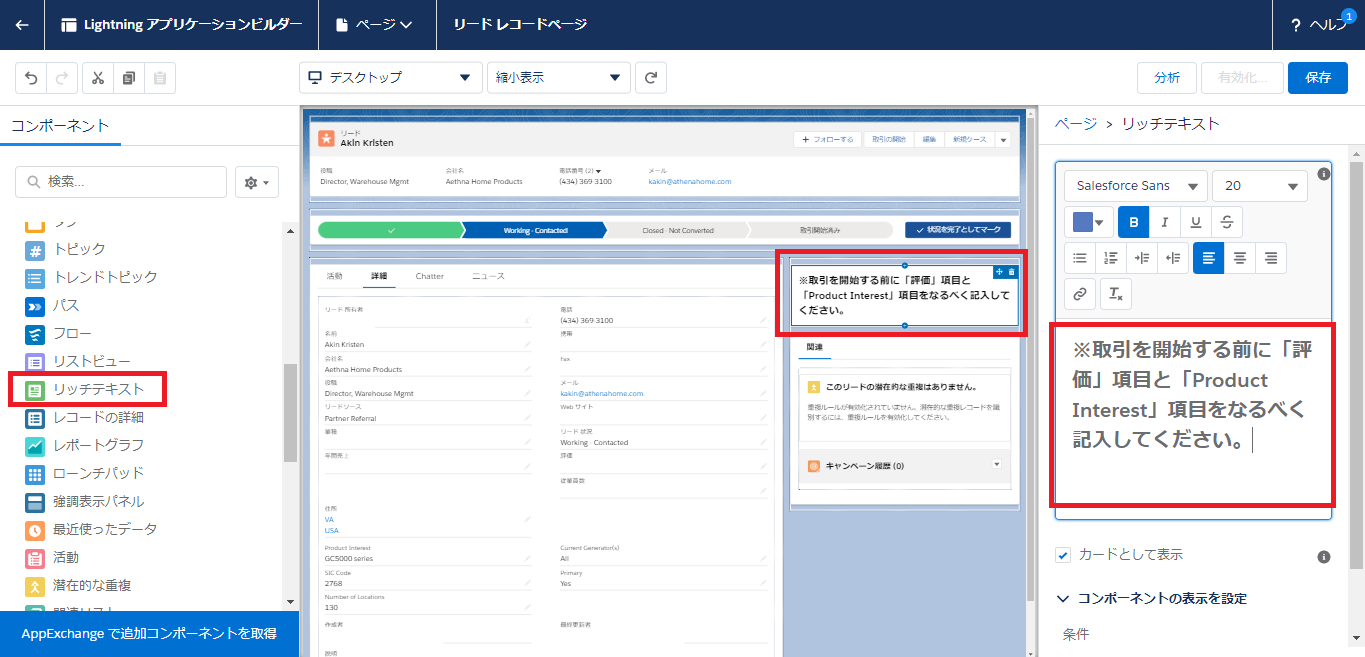Undo the last change
The width and height of the screenshot is (1365, 657).
coord(31,78)
